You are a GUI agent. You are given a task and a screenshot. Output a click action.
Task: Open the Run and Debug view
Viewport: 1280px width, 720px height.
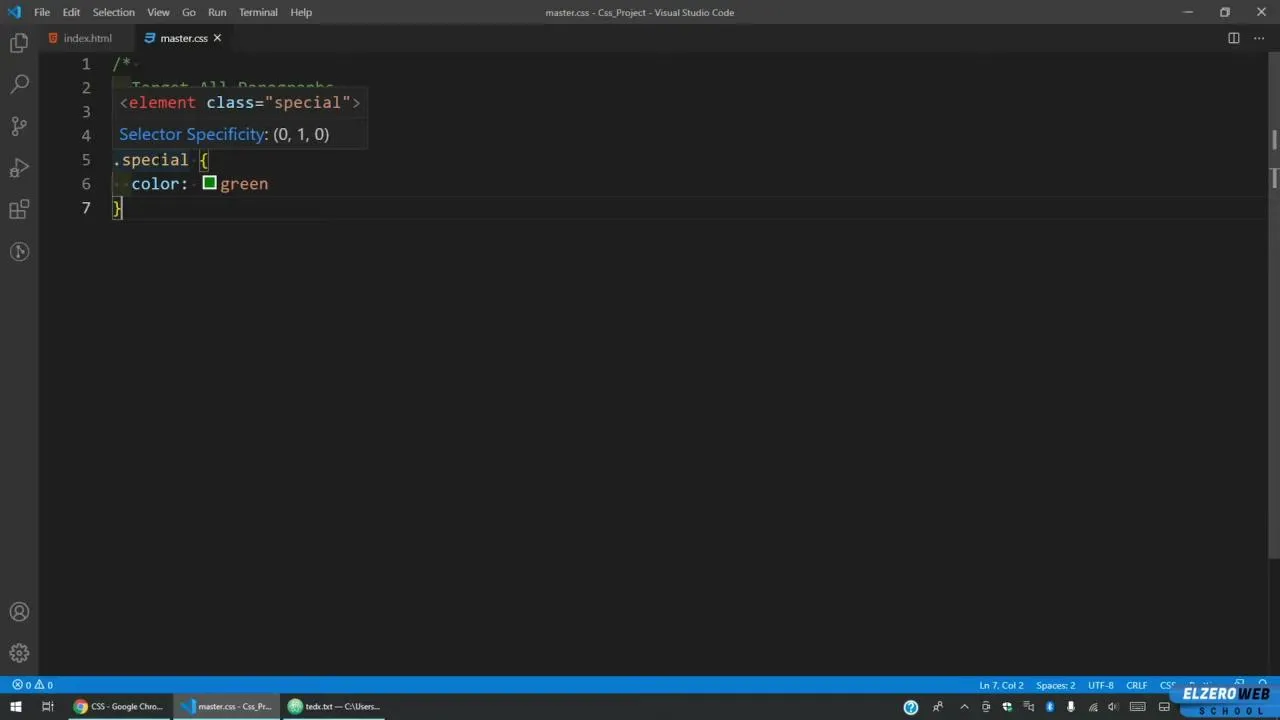pos(19,168)
